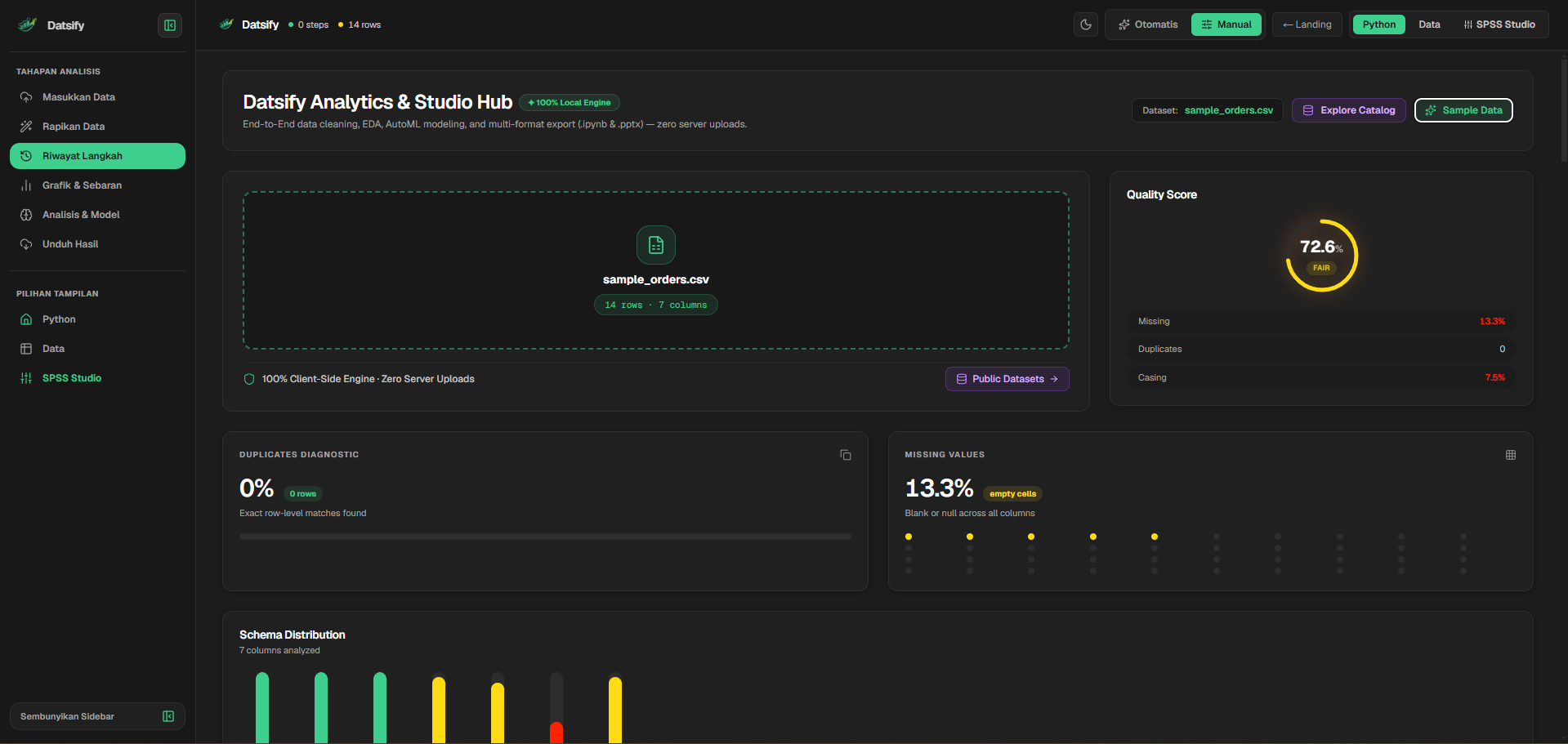Viewport: 1568px width, 744px height.
Task: Click the first green bar in Schema Distribution
Action: point(262,707)
